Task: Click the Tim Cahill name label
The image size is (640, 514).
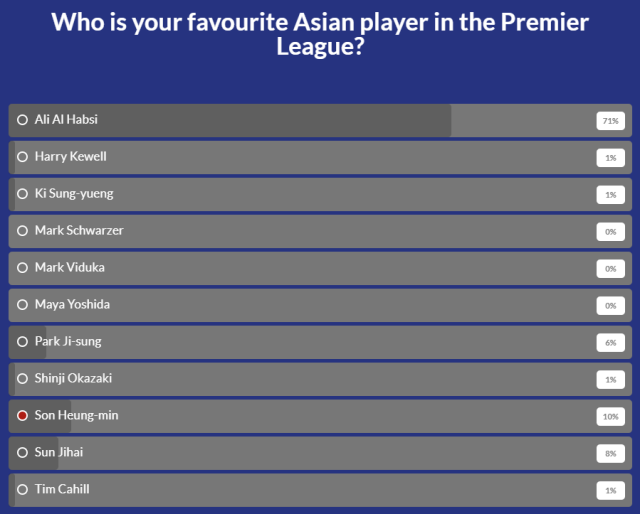Action: [62, 489]
